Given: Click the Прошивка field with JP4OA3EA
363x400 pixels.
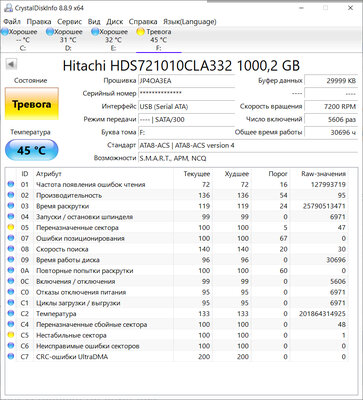Looking at the screenshot, I should 187,81.
